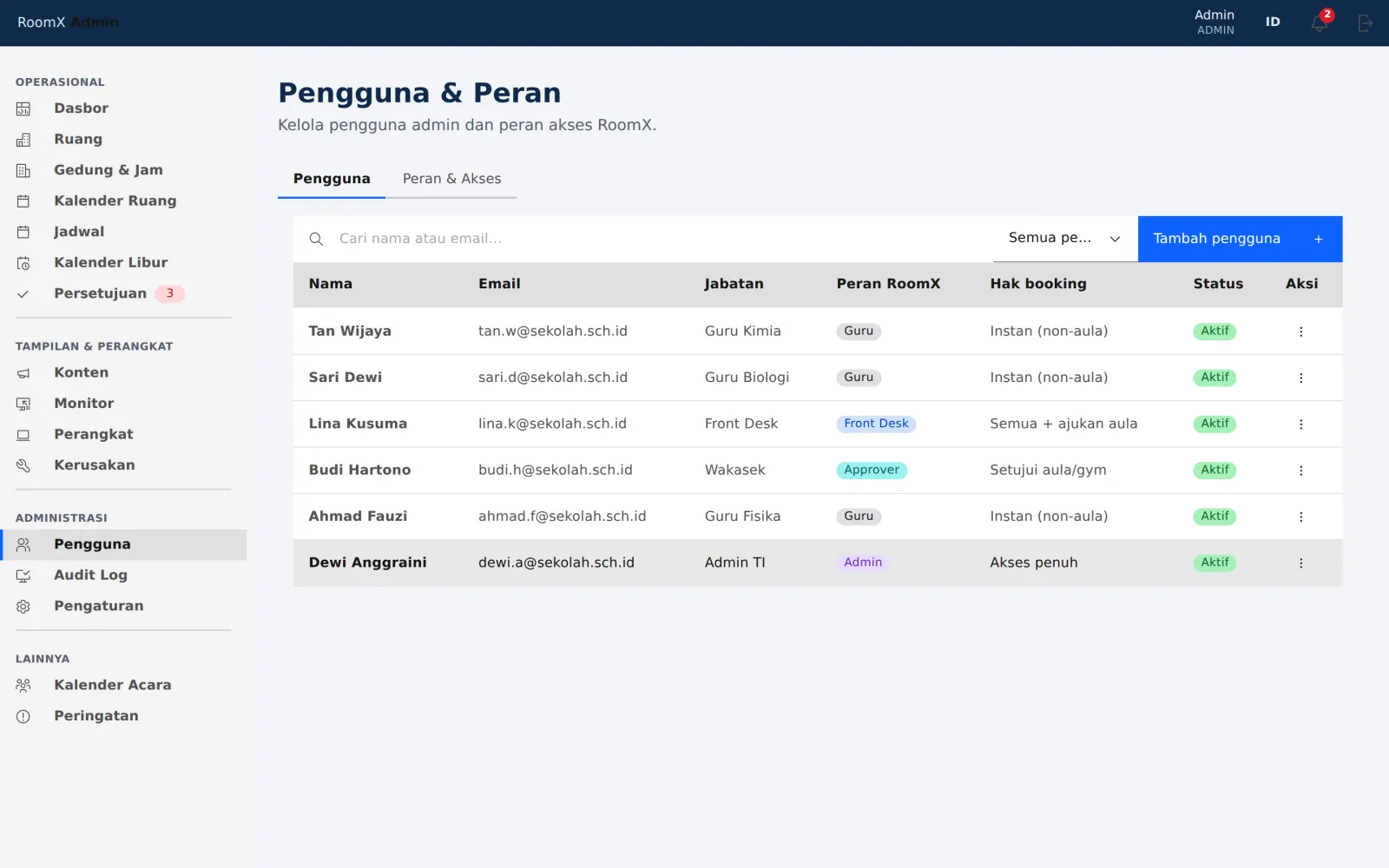
Task: Click email sari.d@sekolah.sch.id
Action: [552, 378]
